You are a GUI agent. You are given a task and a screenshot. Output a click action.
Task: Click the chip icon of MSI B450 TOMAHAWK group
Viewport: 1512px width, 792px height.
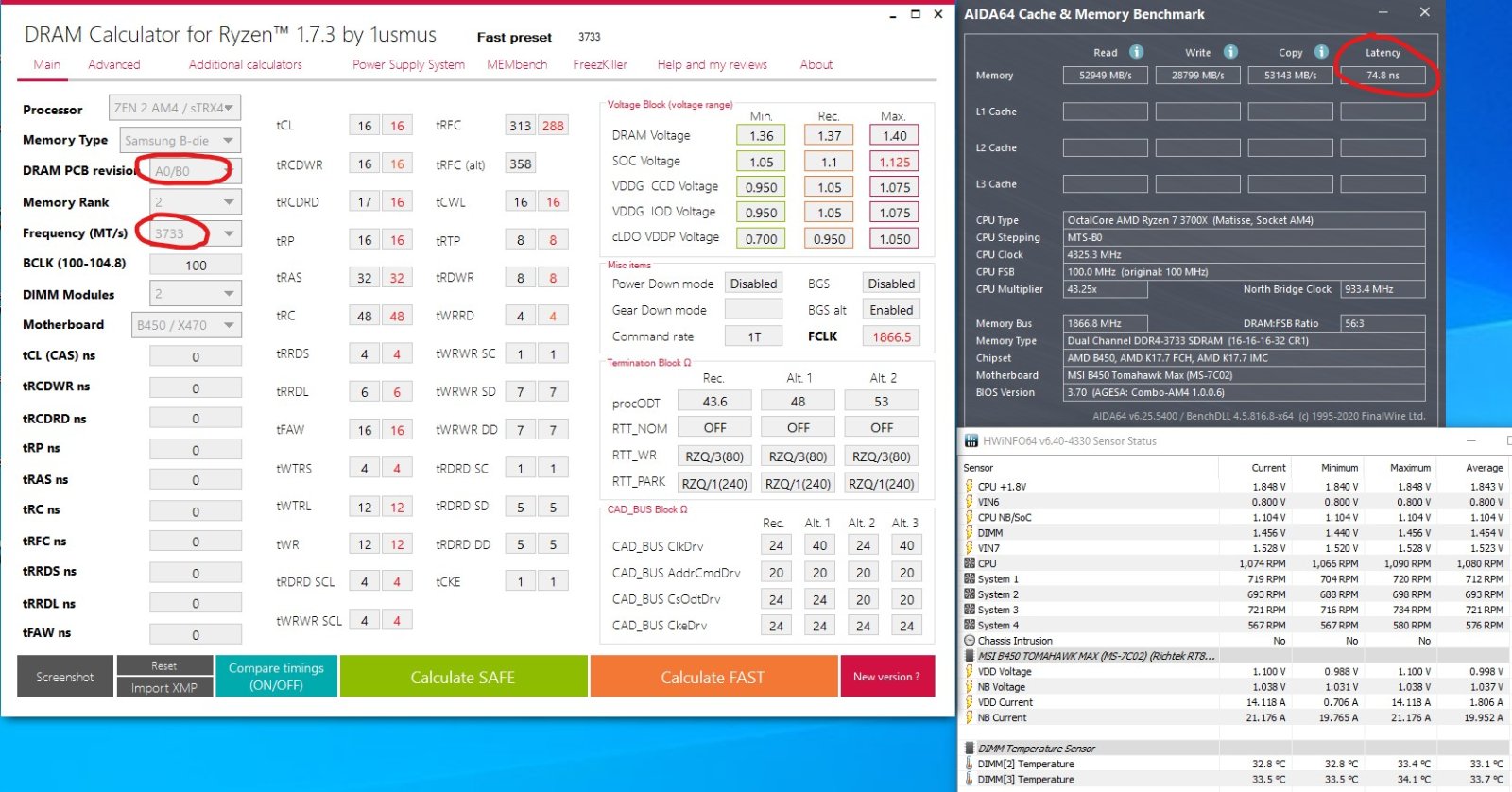point(969,656)
